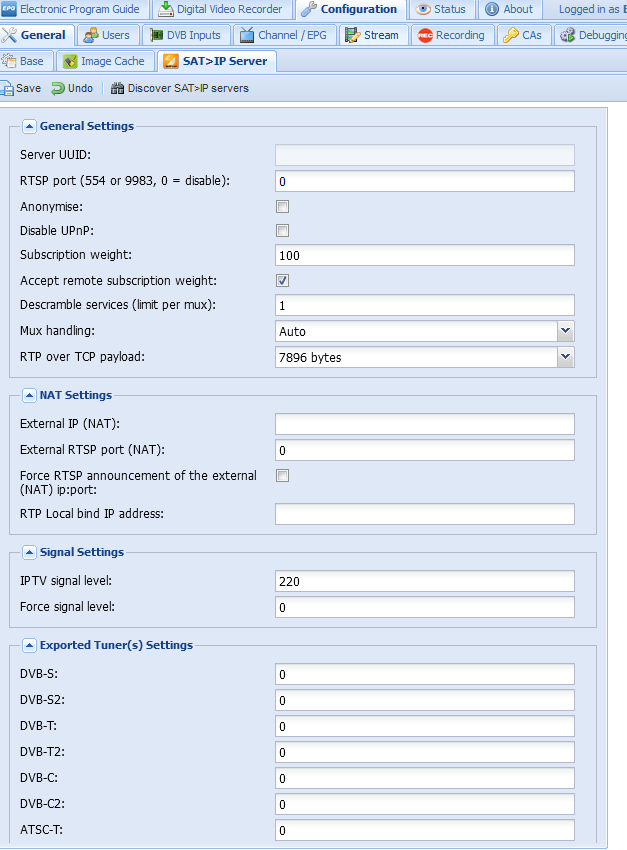
Task: Click the IPTV signal level field
Action: coord(425,581)
